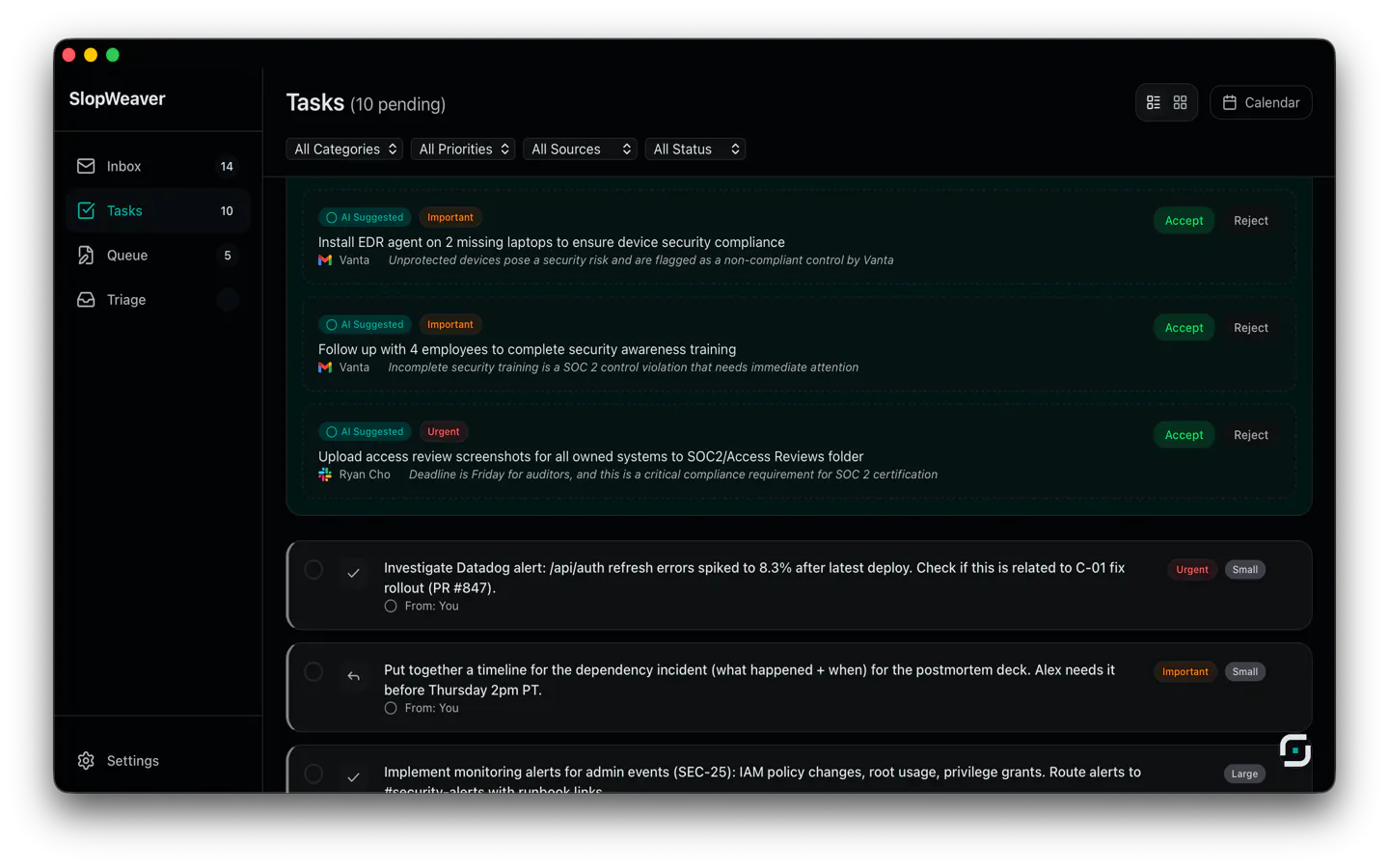Check off the postmortem timeline task

pos(313,671)
